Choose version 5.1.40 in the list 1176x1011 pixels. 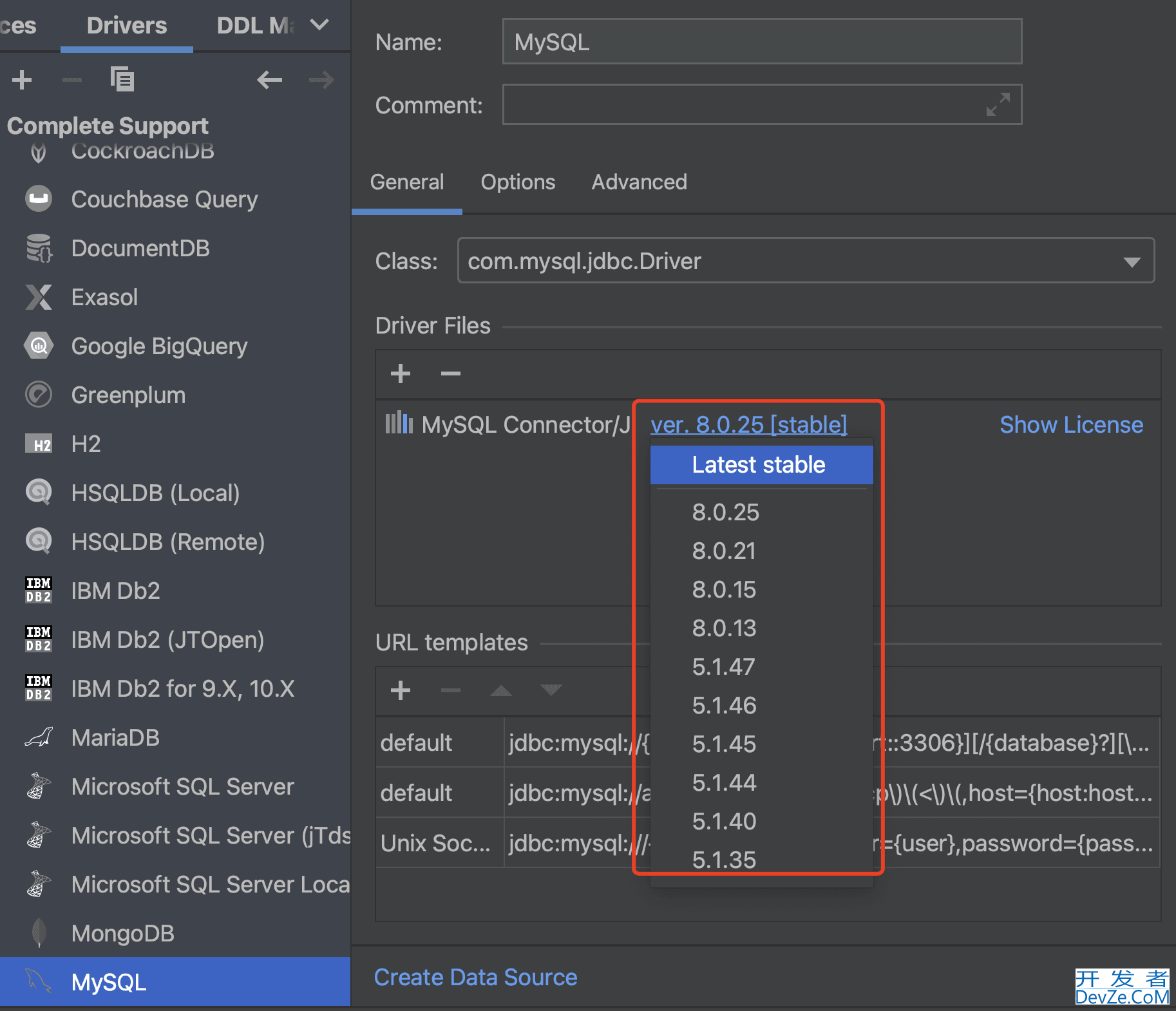761,822
